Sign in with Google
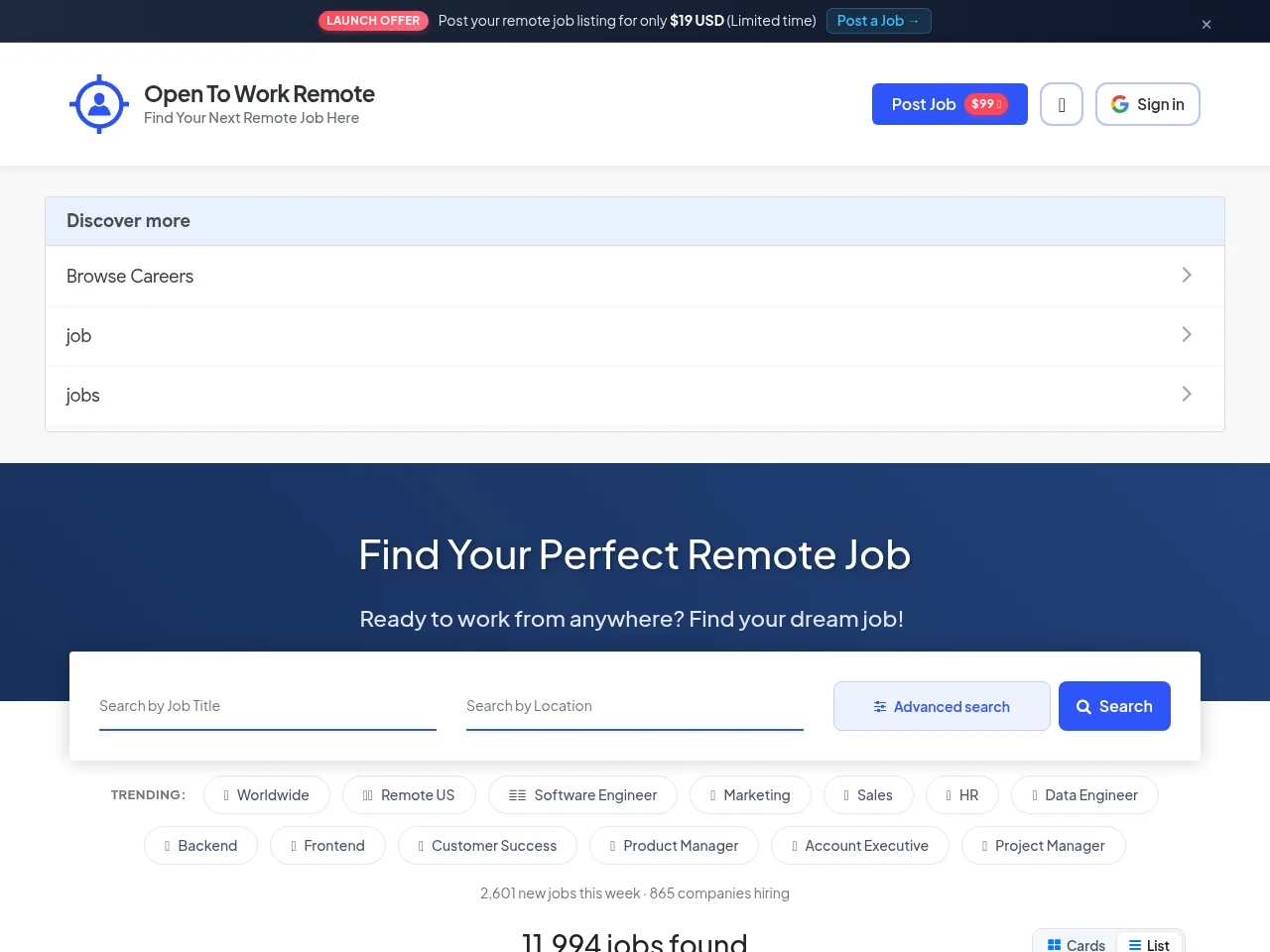Screen dimensions: 1270x952 click(x=1148, y=104)
